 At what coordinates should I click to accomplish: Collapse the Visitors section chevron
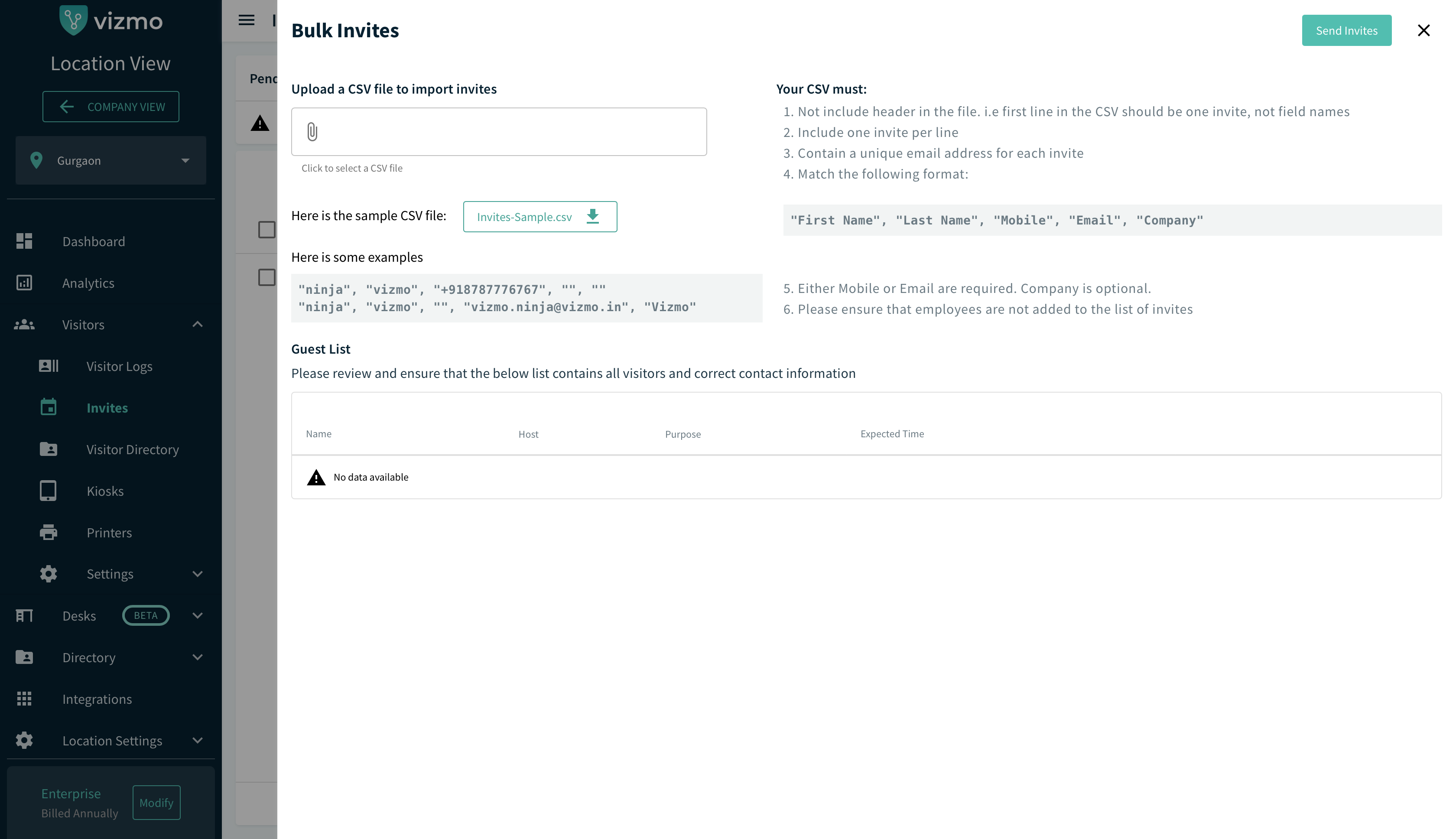click(198, 325)
